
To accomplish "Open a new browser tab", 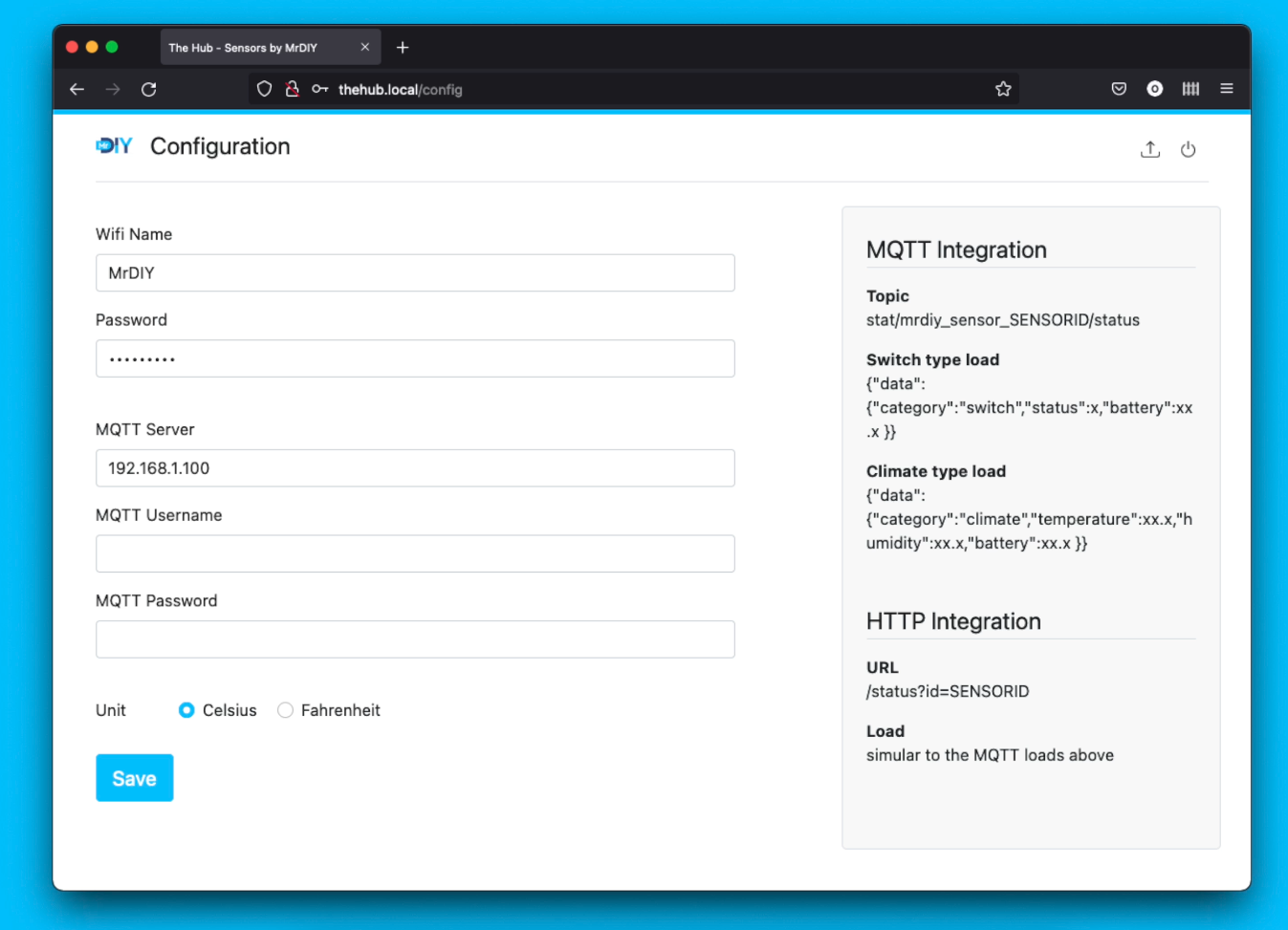I will pyautogui.click(x=403, y=47).
